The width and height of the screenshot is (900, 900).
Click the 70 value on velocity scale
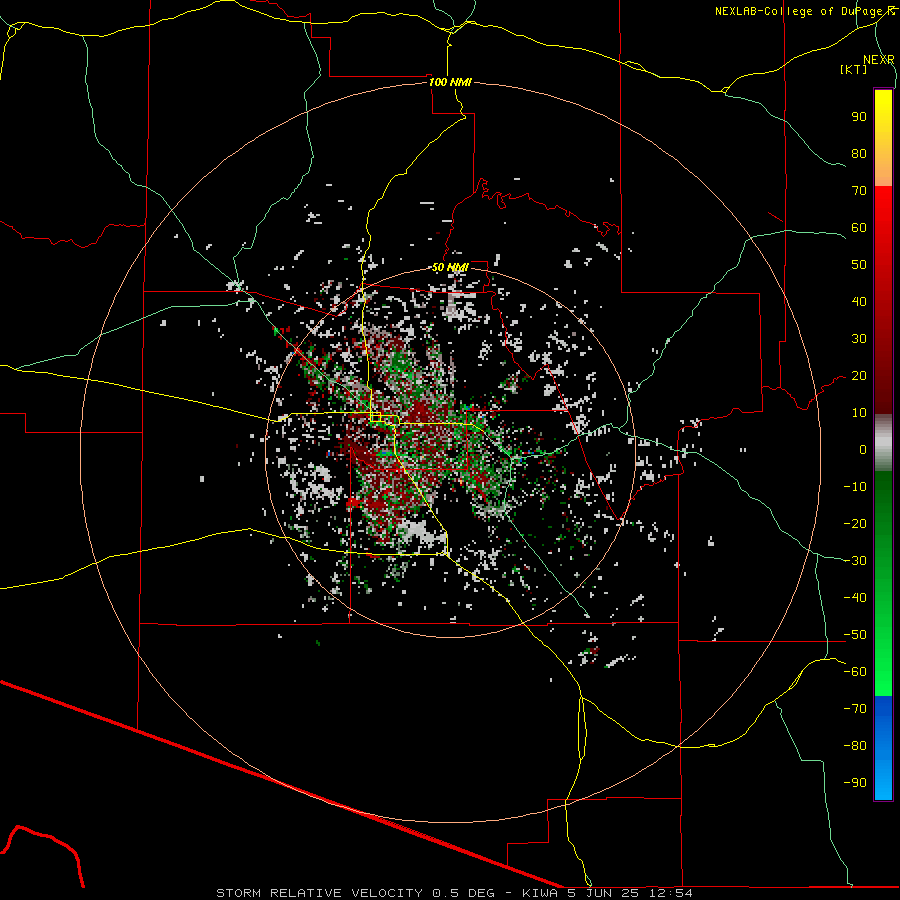(859, 191)
